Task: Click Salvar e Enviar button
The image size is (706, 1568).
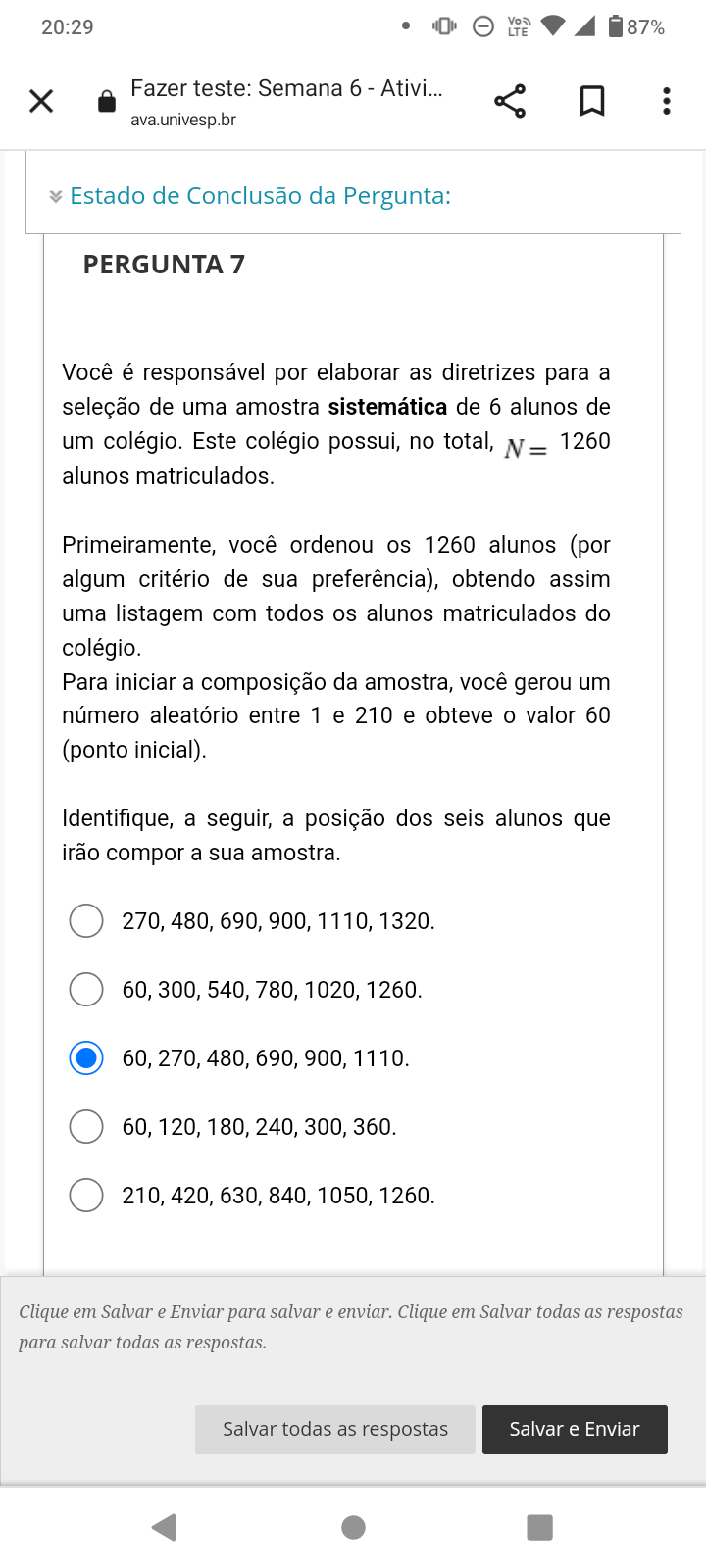Action: click(575, 1430)
